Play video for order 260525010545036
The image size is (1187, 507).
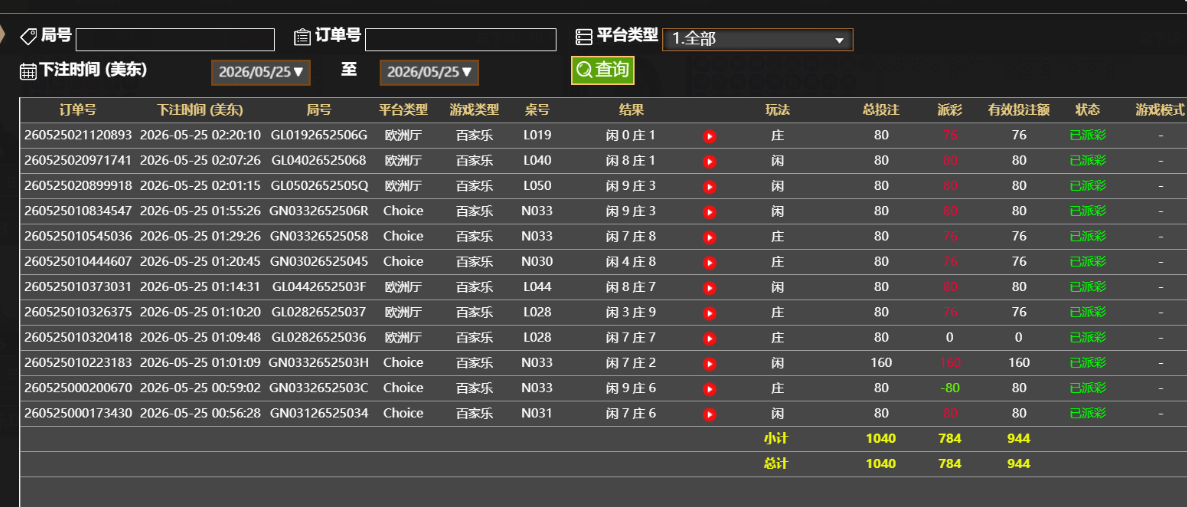tap(709, 238)
